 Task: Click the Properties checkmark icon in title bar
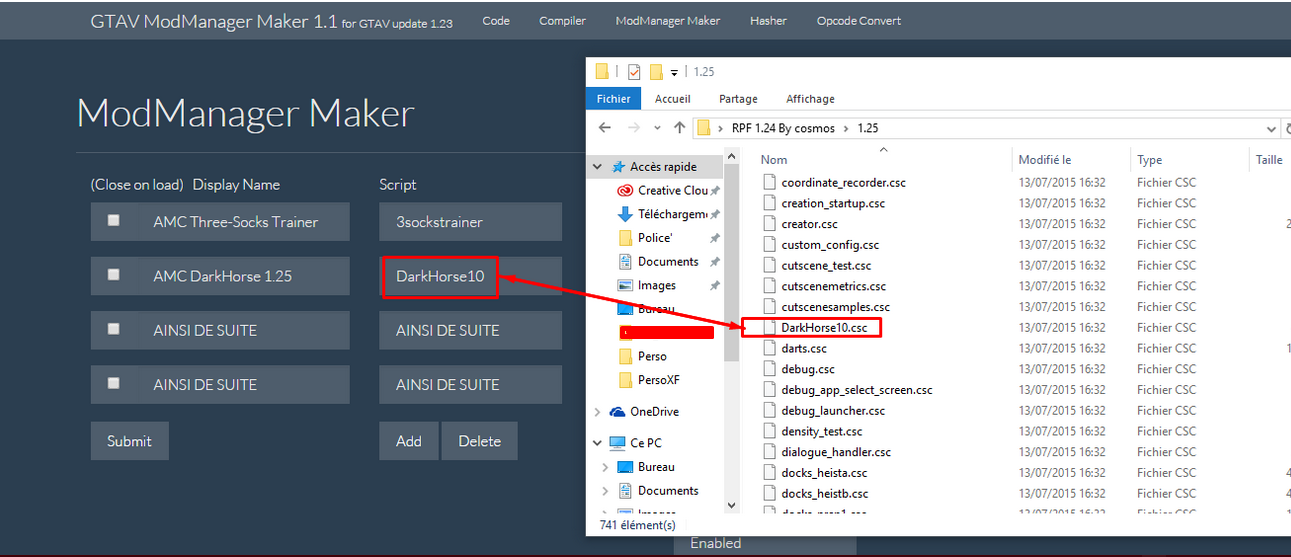point(633,71)
